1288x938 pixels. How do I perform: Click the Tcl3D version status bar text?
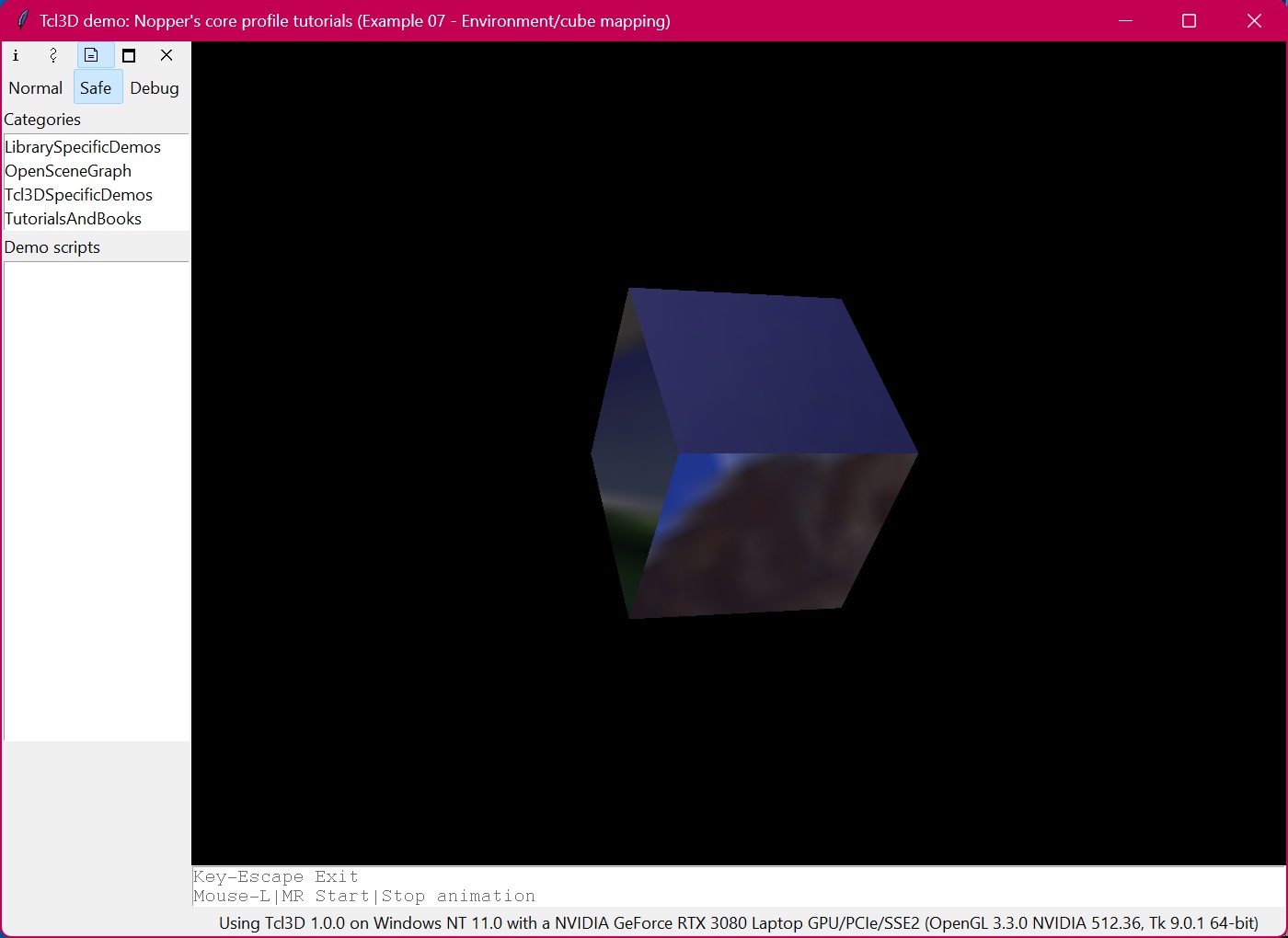click(x=739, y=922)
